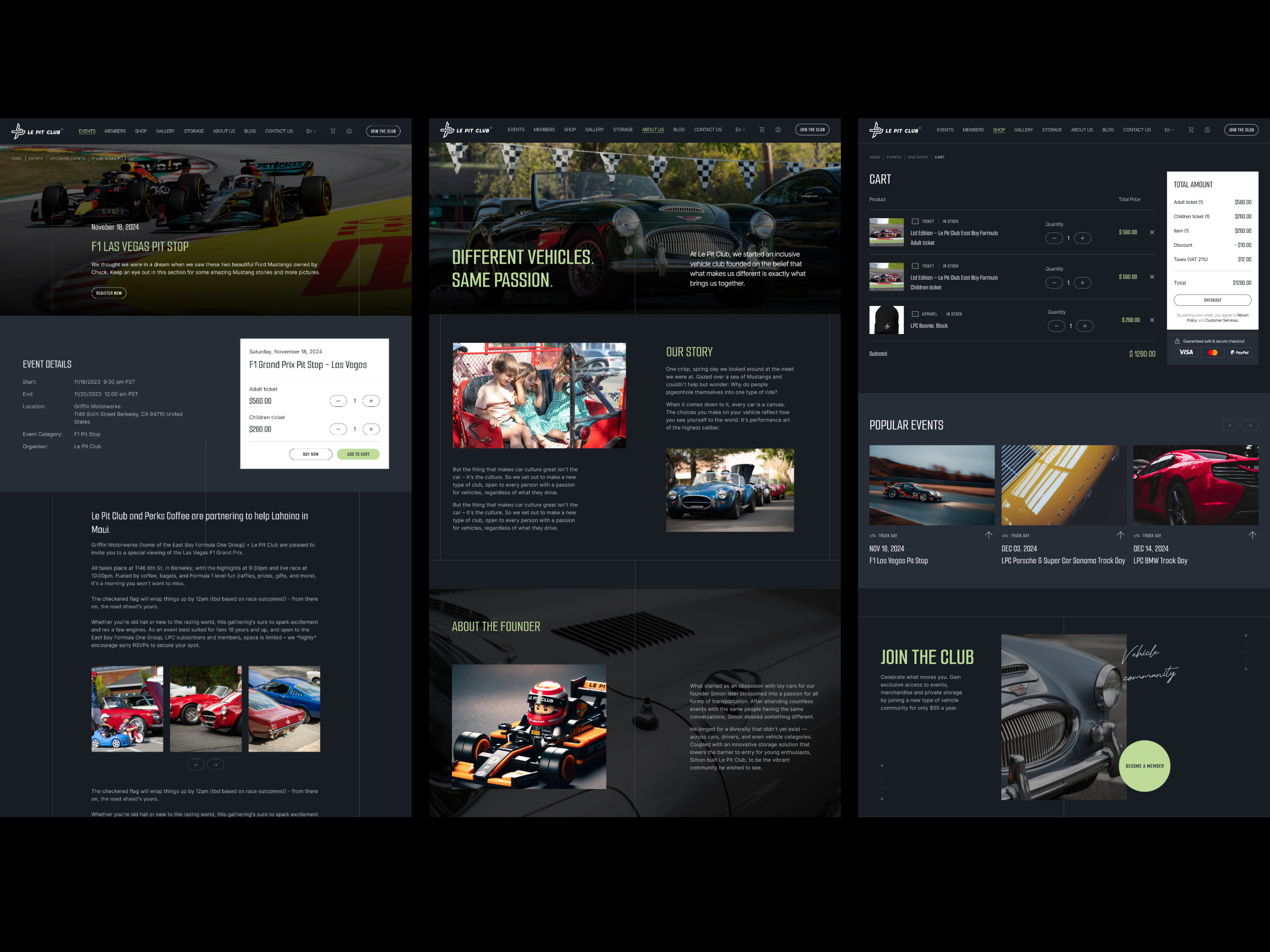
Task: Click the Mastercard payment icon
Action: [1212, 352]
